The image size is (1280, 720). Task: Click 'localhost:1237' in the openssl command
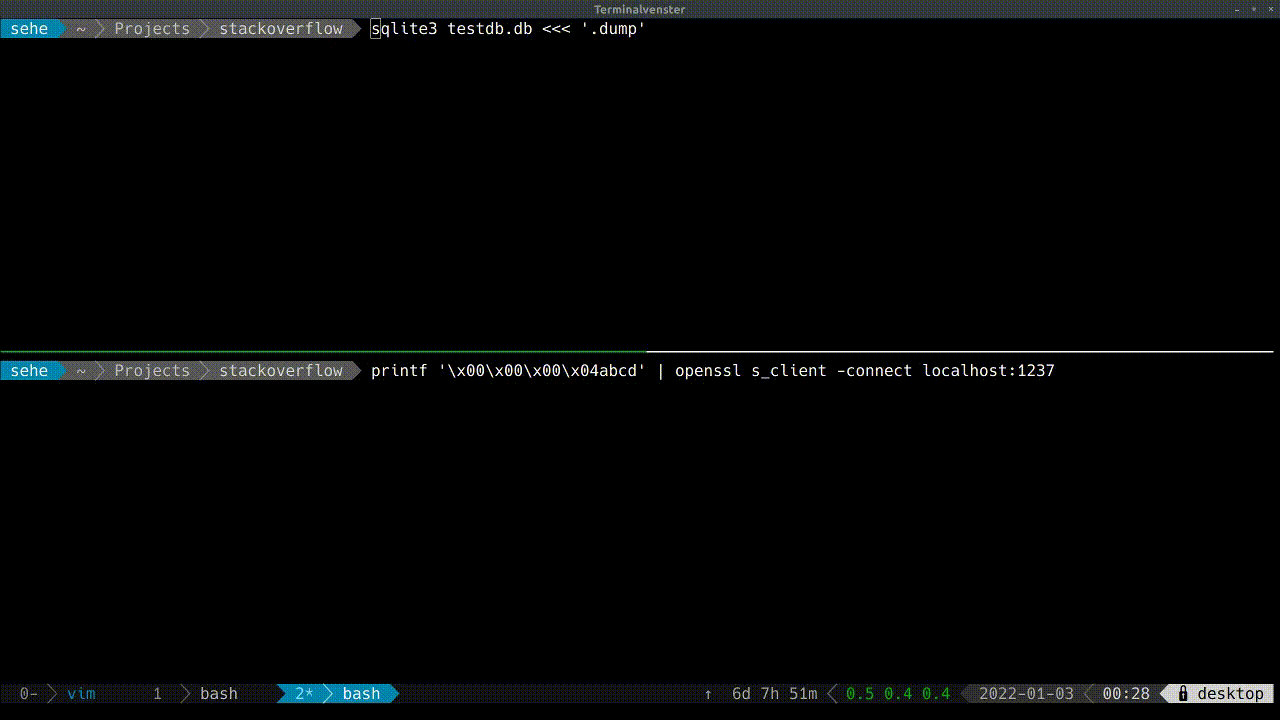pyautogui.click(x=989, y=371)
